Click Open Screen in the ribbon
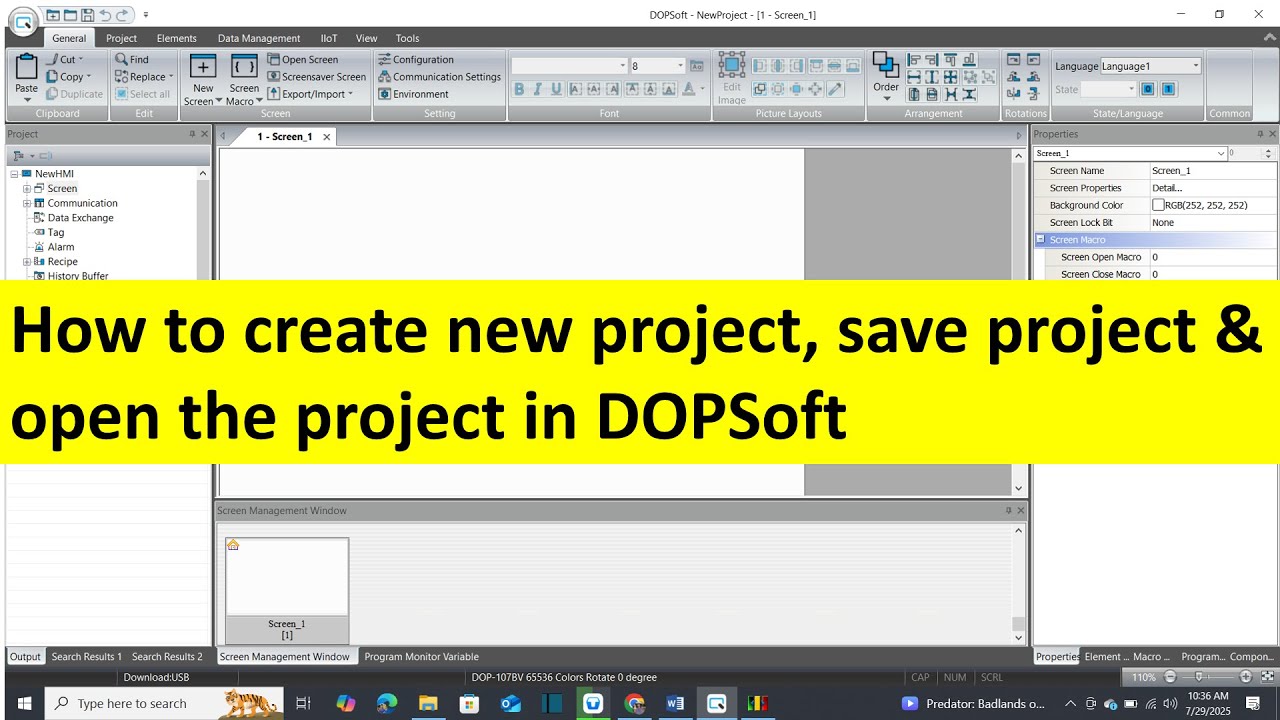This screenshot has height=720, width=1280. 303,59
